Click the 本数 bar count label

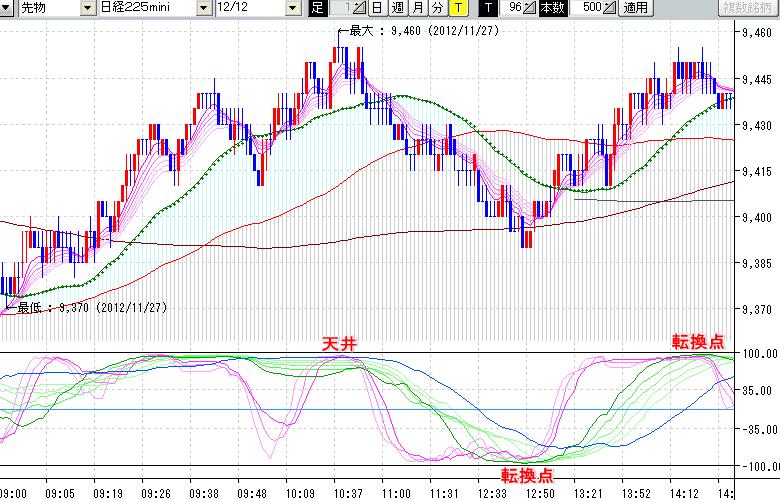click(552, 8)
